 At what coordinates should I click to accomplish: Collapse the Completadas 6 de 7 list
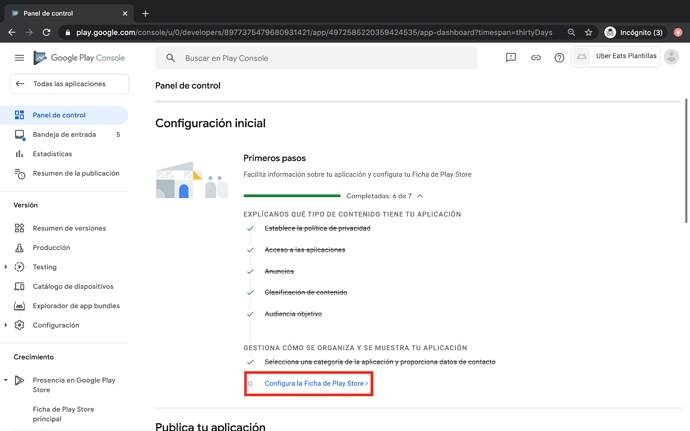tap(420, 196)
